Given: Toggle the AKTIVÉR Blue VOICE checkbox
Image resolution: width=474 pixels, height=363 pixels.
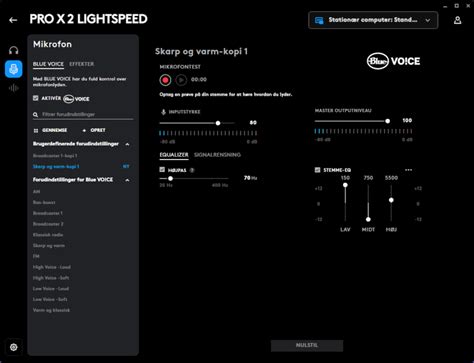Looking at the screenshot, I should (36, 98).
